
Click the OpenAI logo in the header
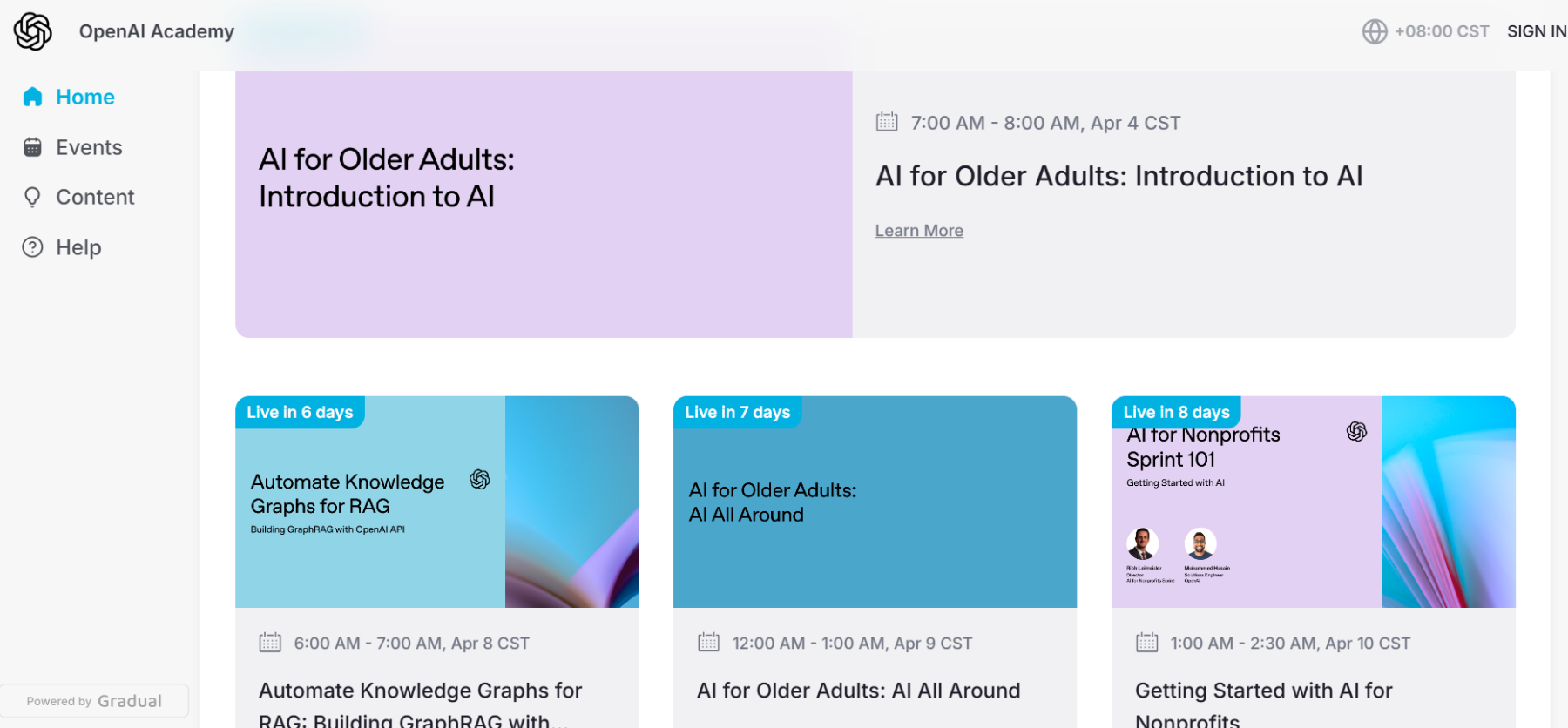tap(33, 31)
